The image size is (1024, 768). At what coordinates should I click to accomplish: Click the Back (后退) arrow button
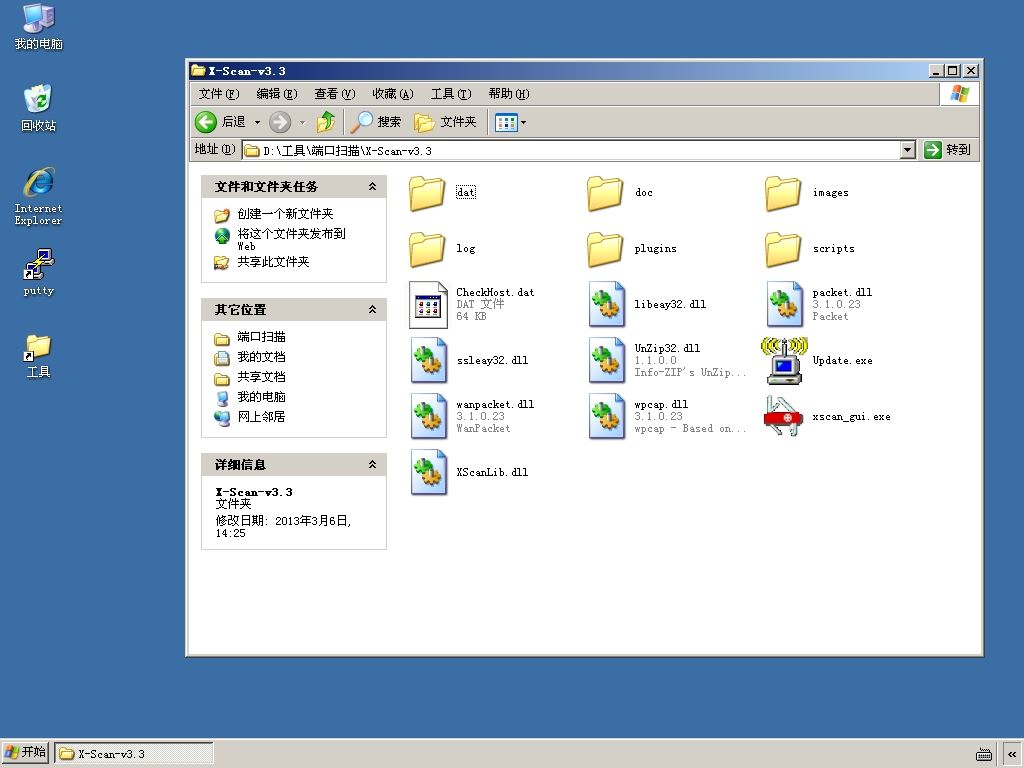(x=221, y=122)
